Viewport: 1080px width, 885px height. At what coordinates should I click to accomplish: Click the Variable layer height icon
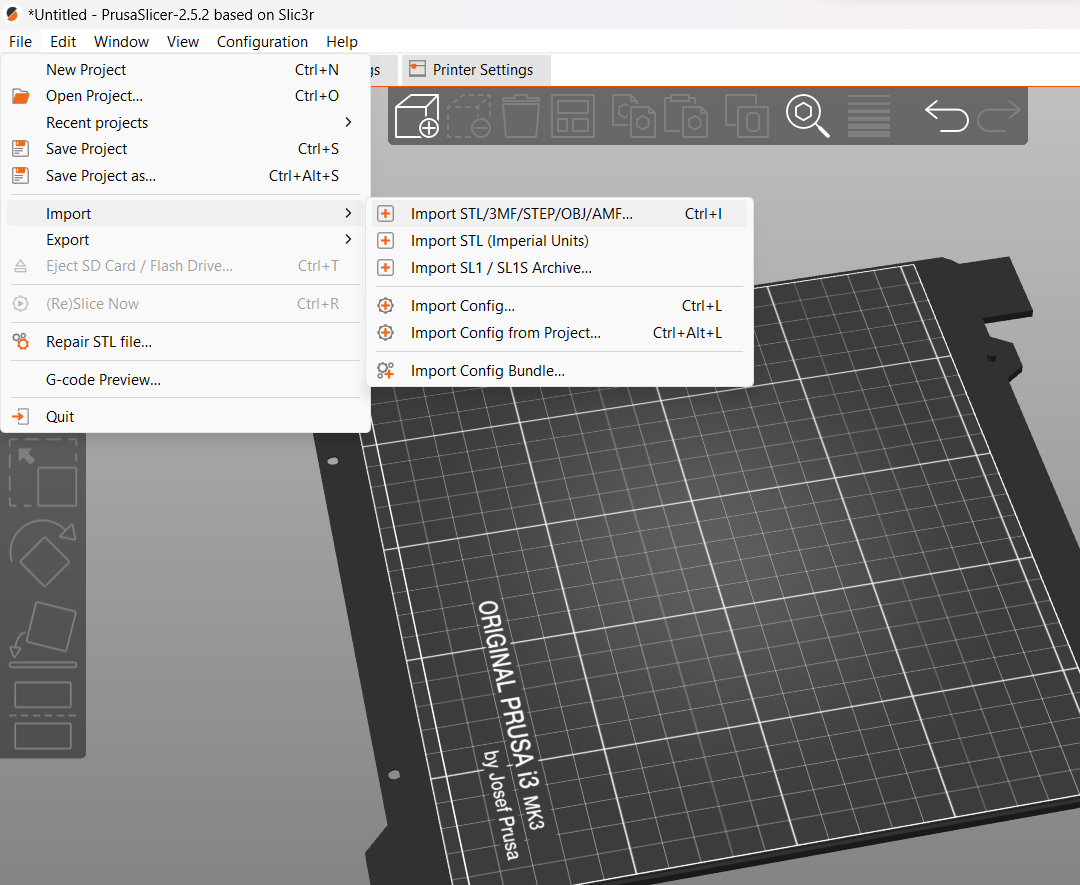pos(868,116)
